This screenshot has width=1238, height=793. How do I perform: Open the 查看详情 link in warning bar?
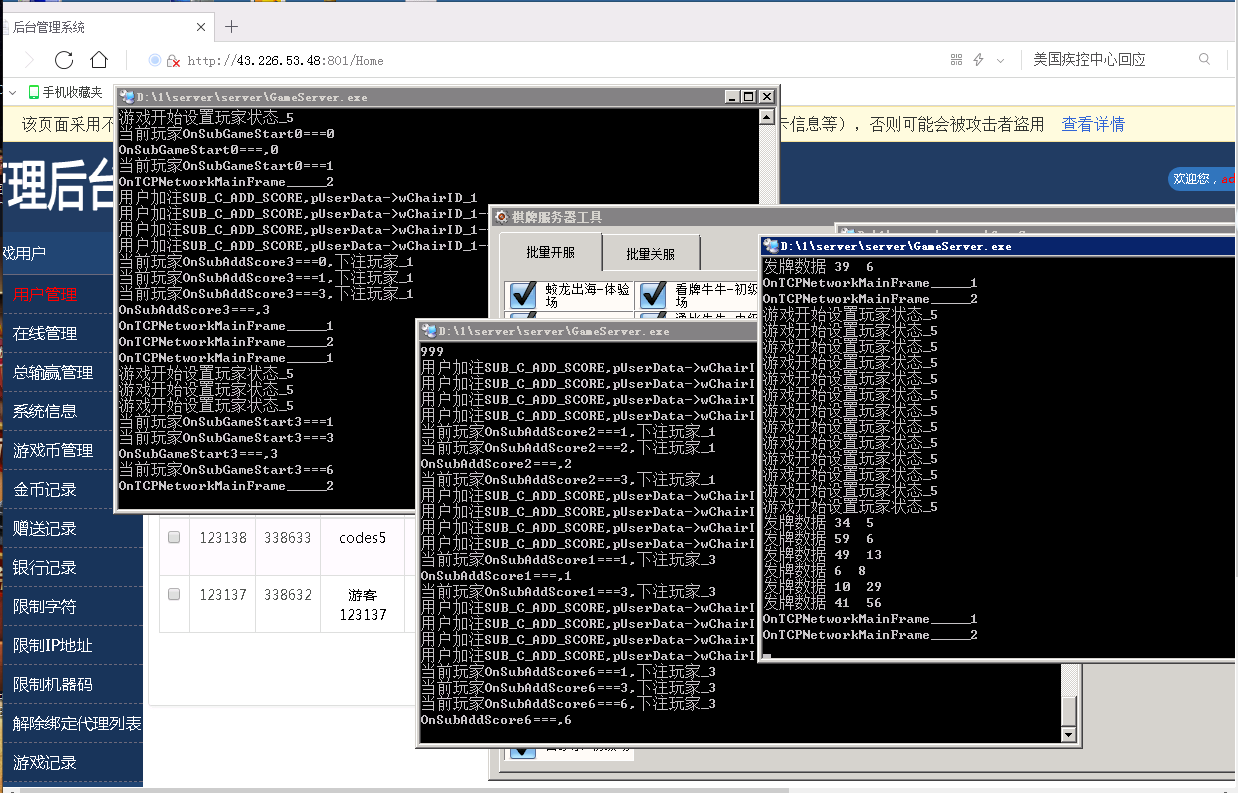click(1092, 125)
